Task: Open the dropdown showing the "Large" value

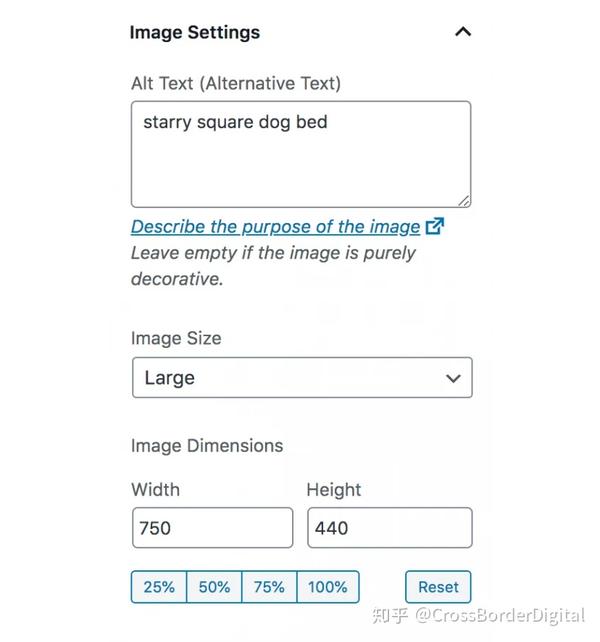Action: pos(301,379)
